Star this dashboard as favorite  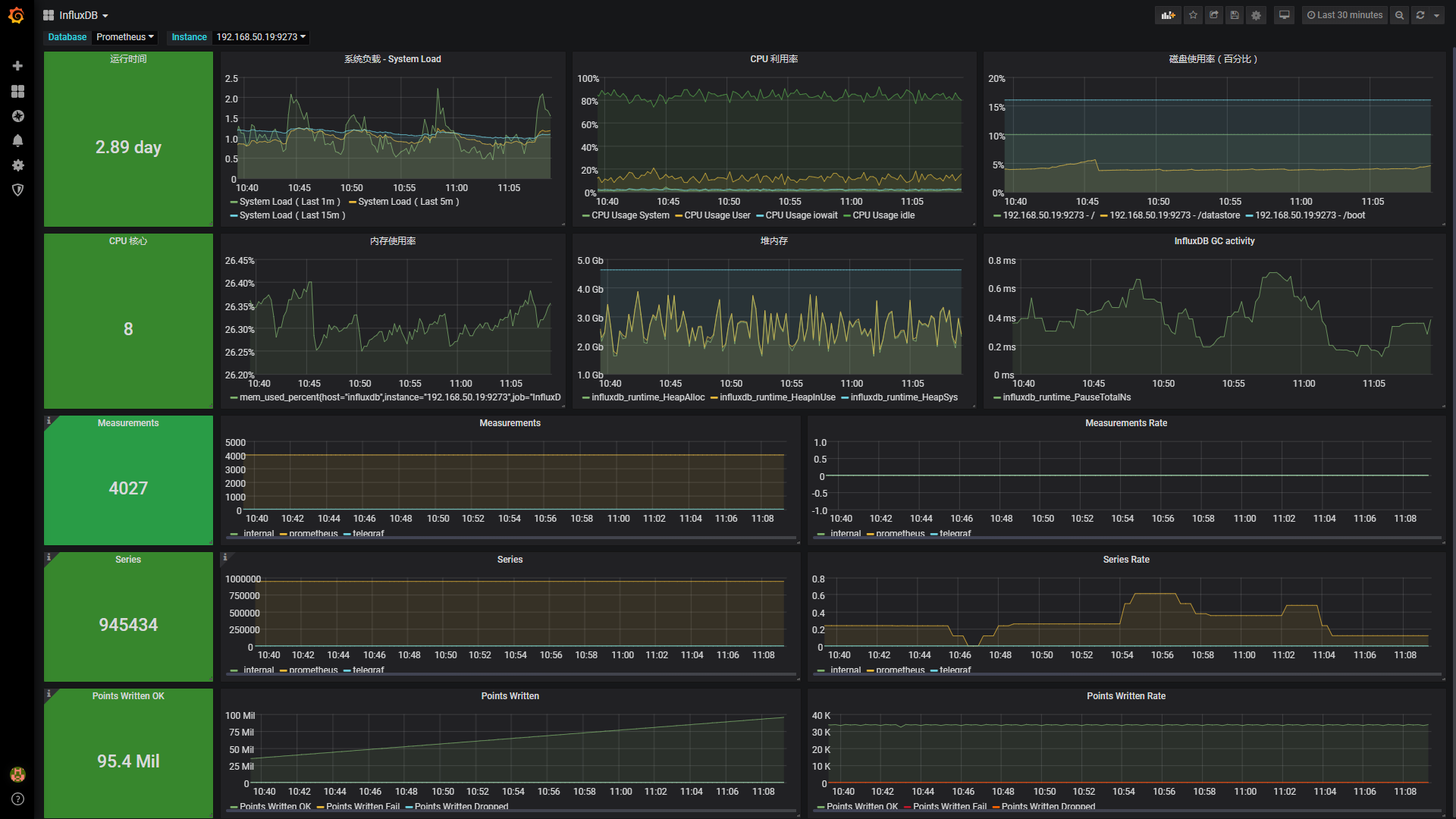pos(1194,15)
